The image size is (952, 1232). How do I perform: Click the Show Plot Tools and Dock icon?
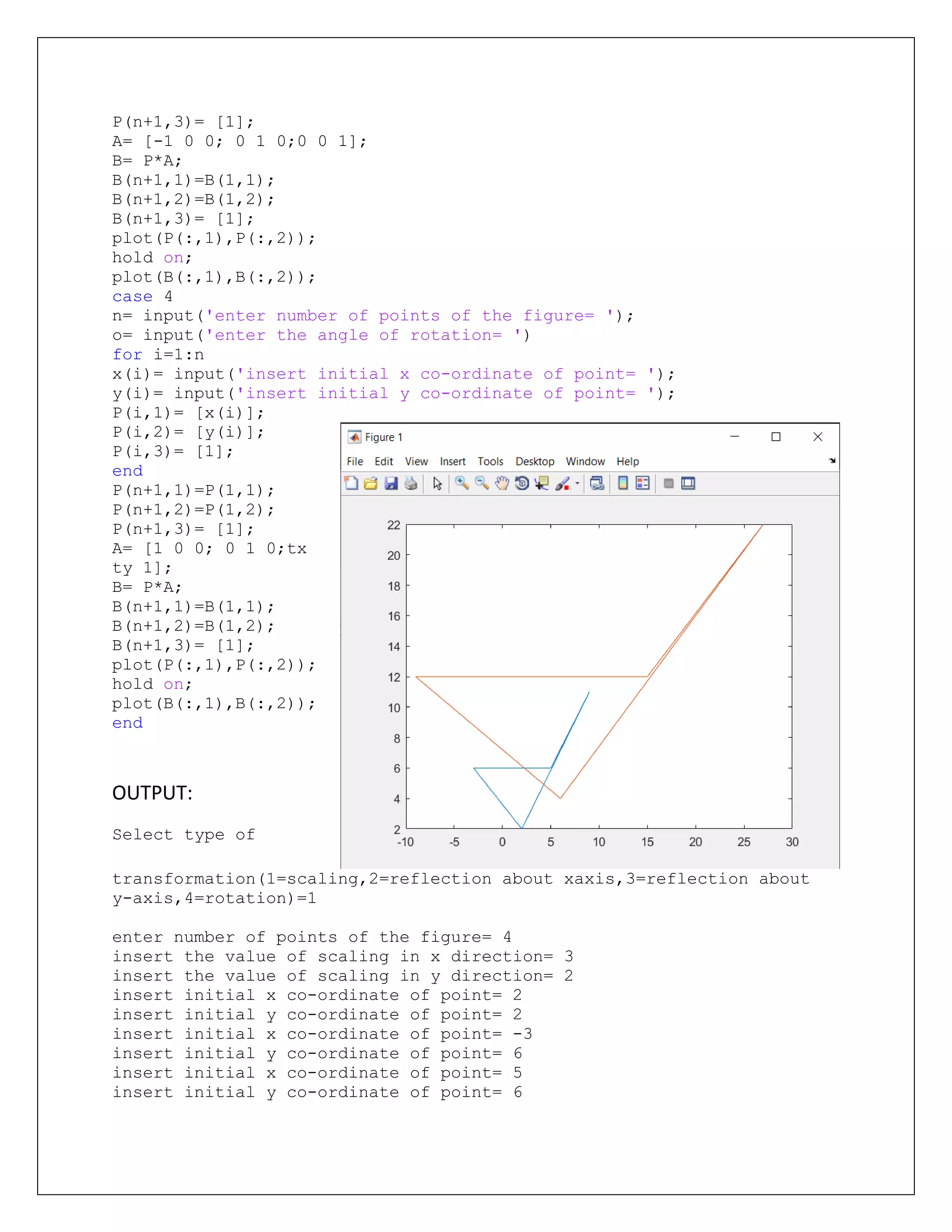tap(688, 484)
